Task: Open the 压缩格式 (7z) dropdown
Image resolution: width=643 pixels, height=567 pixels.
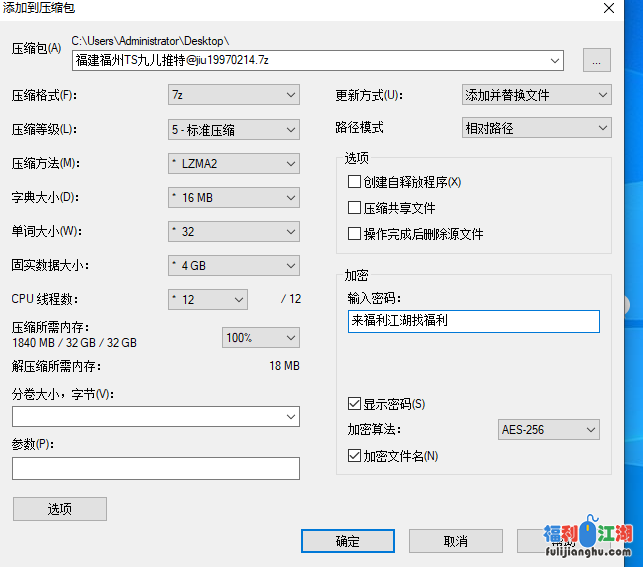Action: point(234,95)
